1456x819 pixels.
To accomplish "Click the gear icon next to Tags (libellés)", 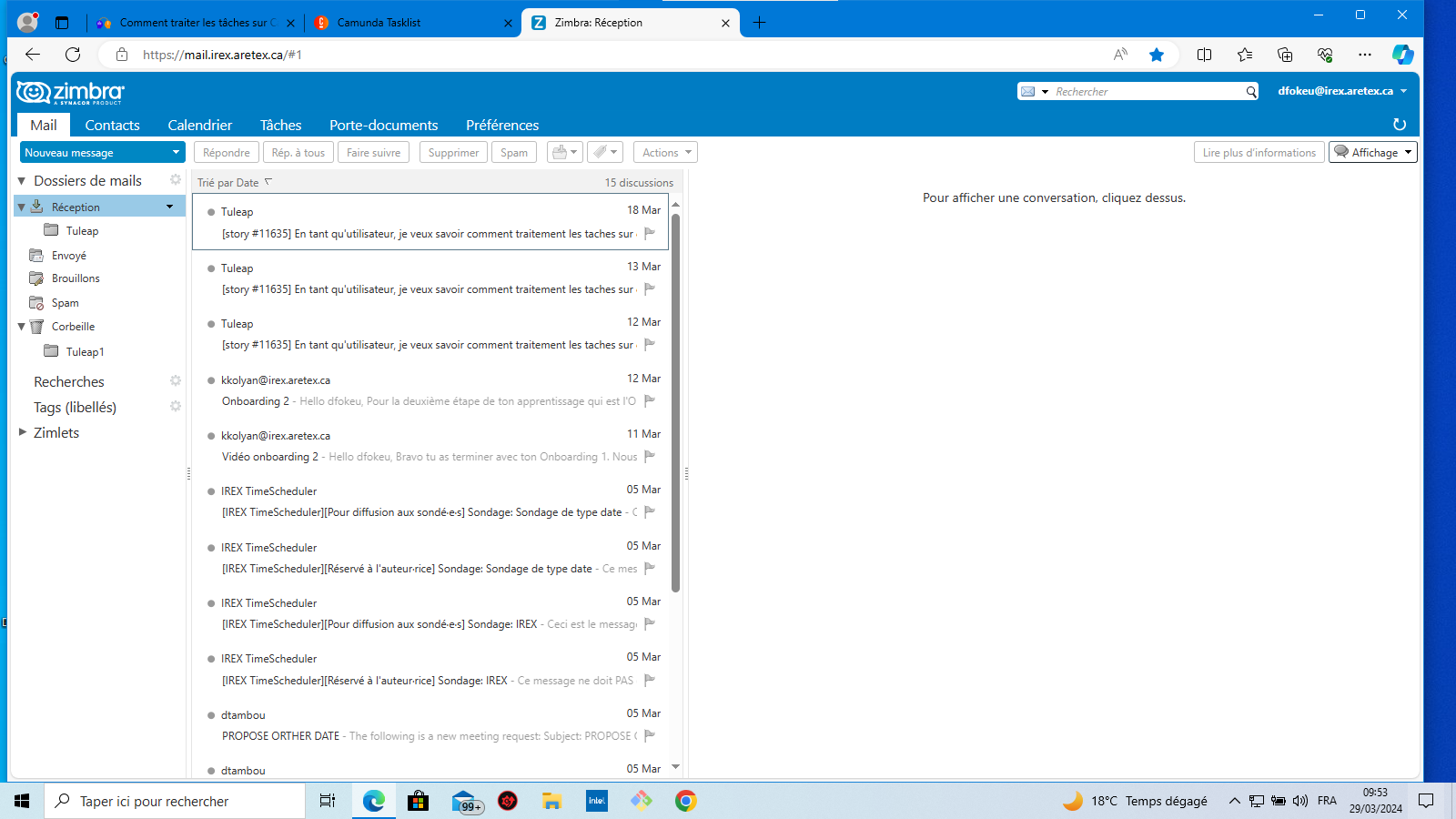I will point(176,407).
